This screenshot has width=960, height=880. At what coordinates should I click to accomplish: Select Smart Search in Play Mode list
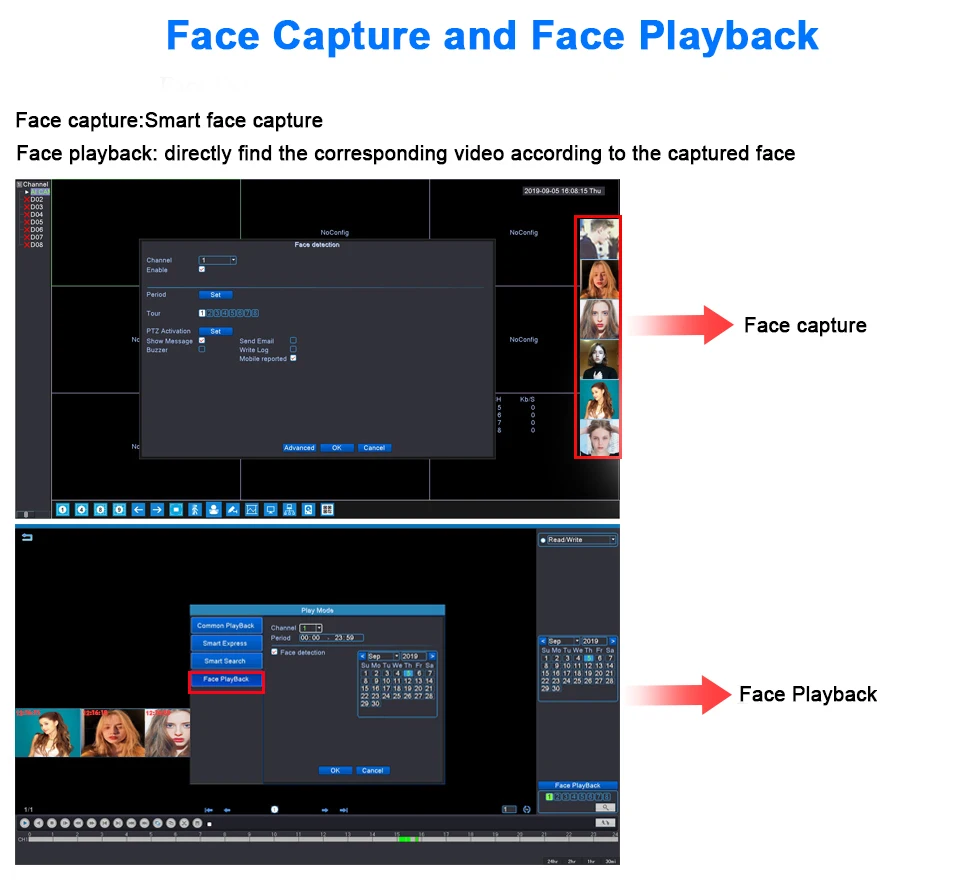(226, 661)
